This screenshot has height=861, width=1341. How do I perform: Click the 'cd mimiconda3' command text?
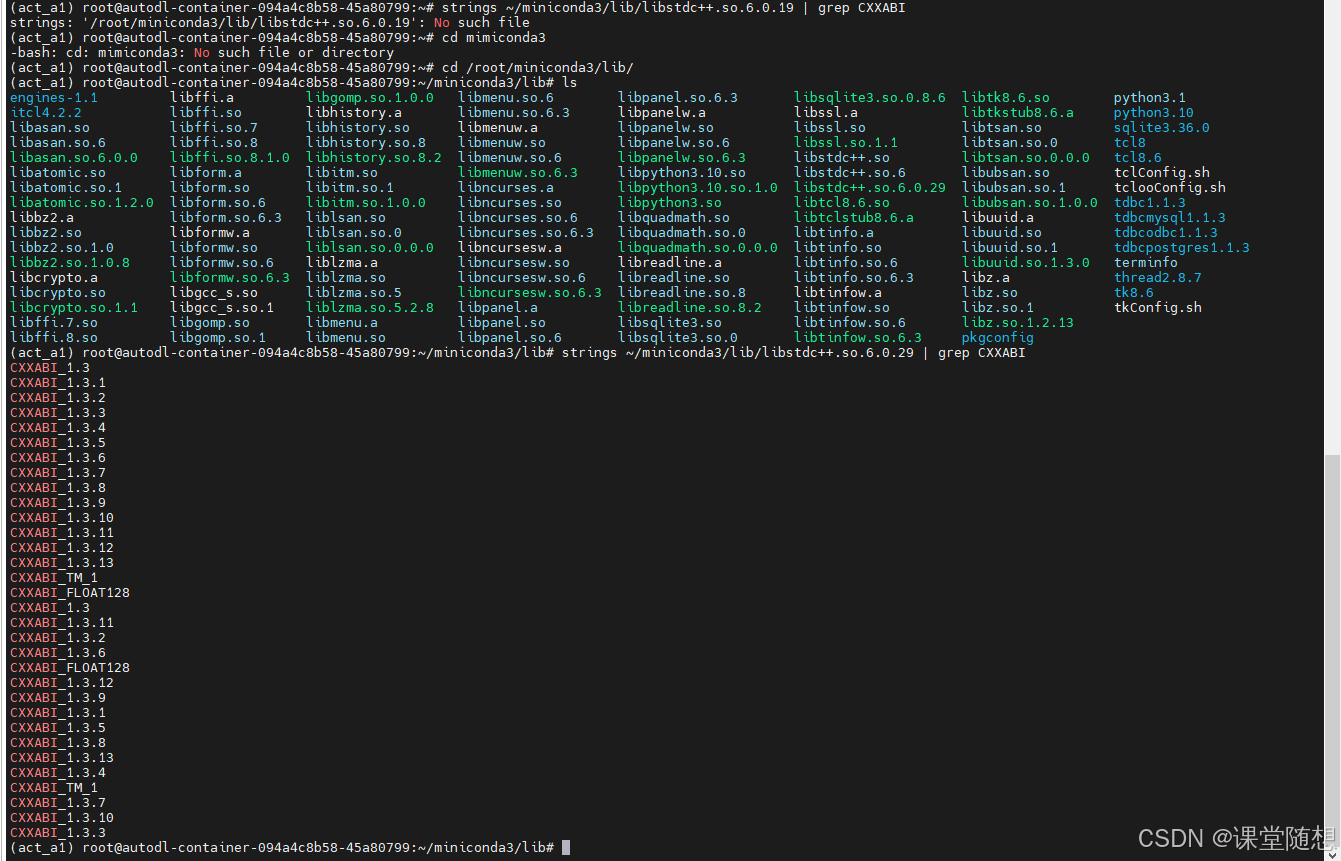pos(494,38)
